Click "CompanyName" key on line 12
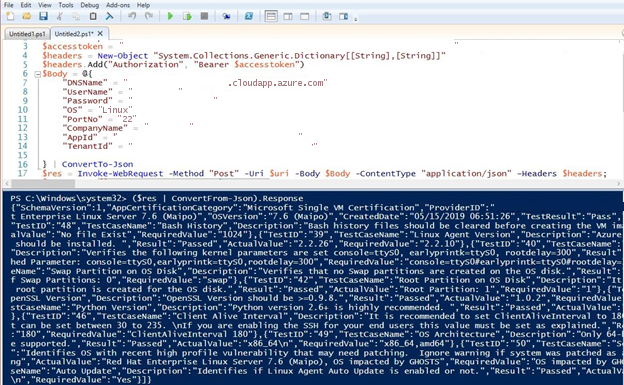 [x=95, y=128]
